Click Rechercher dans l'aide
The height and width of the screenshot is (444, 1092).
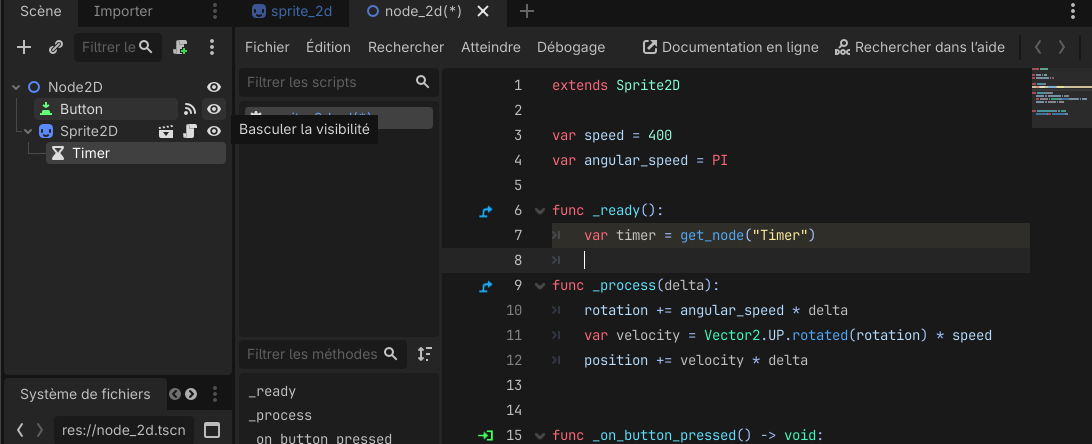pos(919,47)
